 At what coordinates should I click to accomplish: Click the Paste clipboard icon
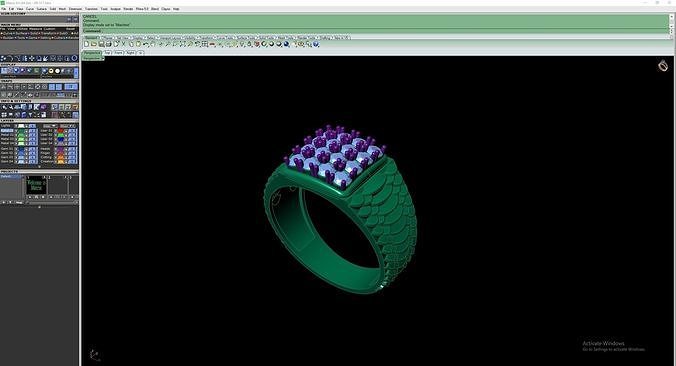pos(138,44)
